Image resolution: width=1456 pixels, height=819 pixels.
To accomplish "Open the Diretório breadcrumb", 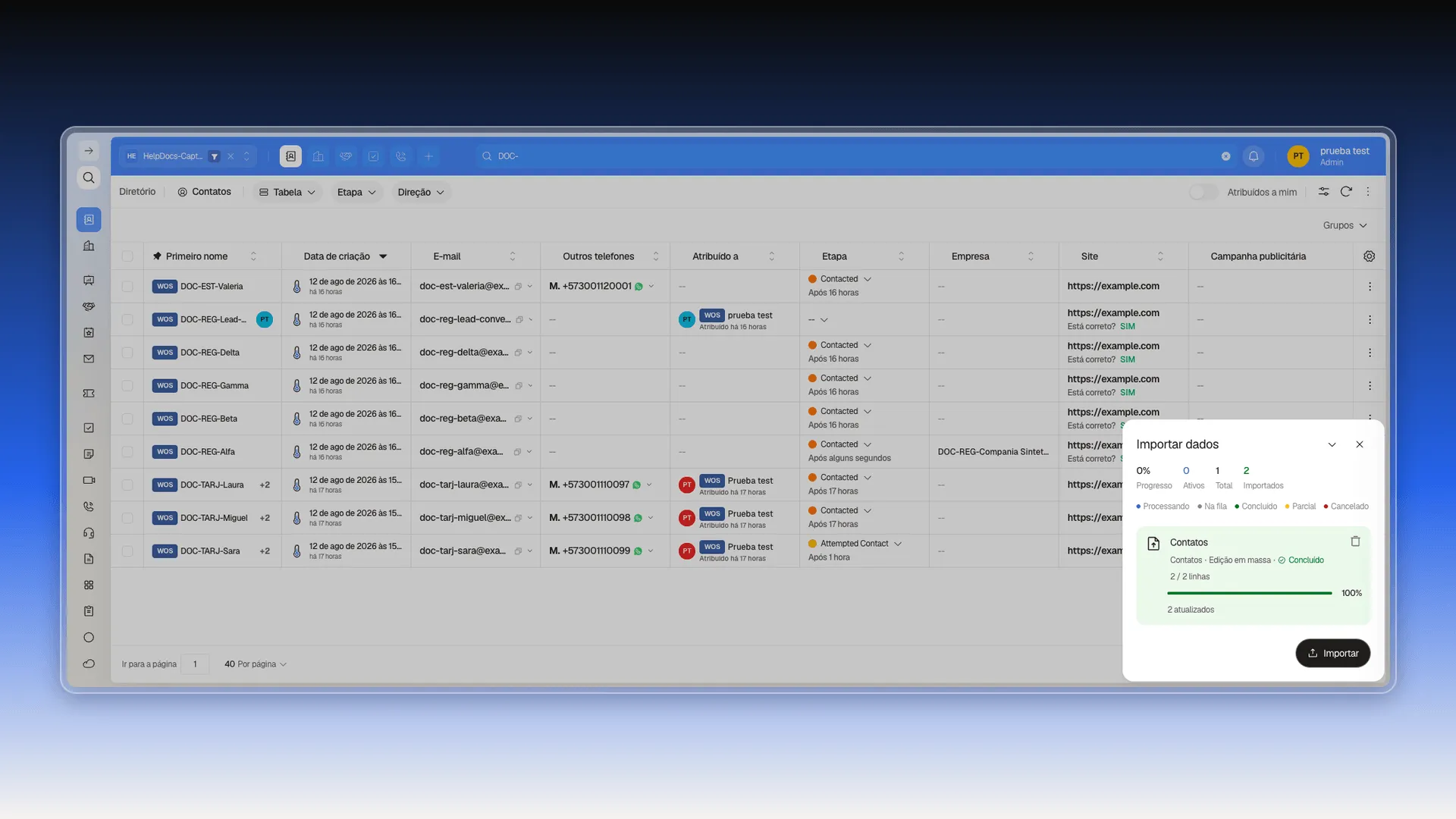I will point(137,192).
